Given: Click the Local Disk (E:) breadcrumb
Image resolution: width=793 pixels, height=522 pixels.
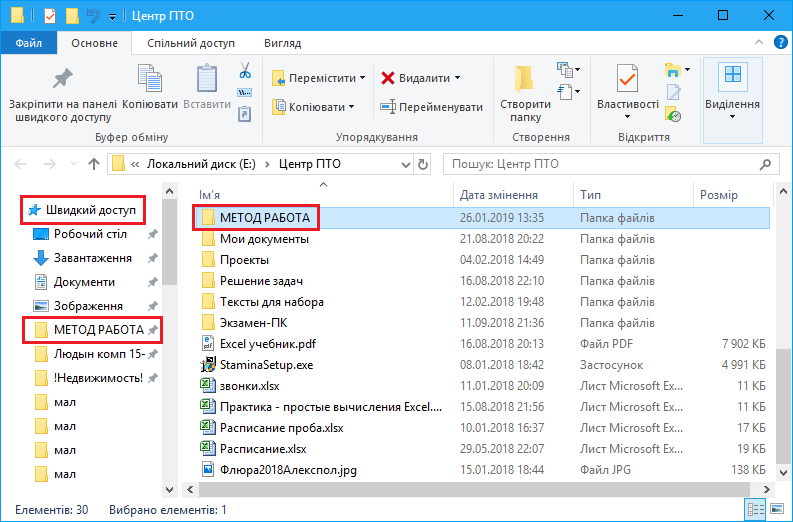Looking at the screenshot, I should tap(201, 164).
